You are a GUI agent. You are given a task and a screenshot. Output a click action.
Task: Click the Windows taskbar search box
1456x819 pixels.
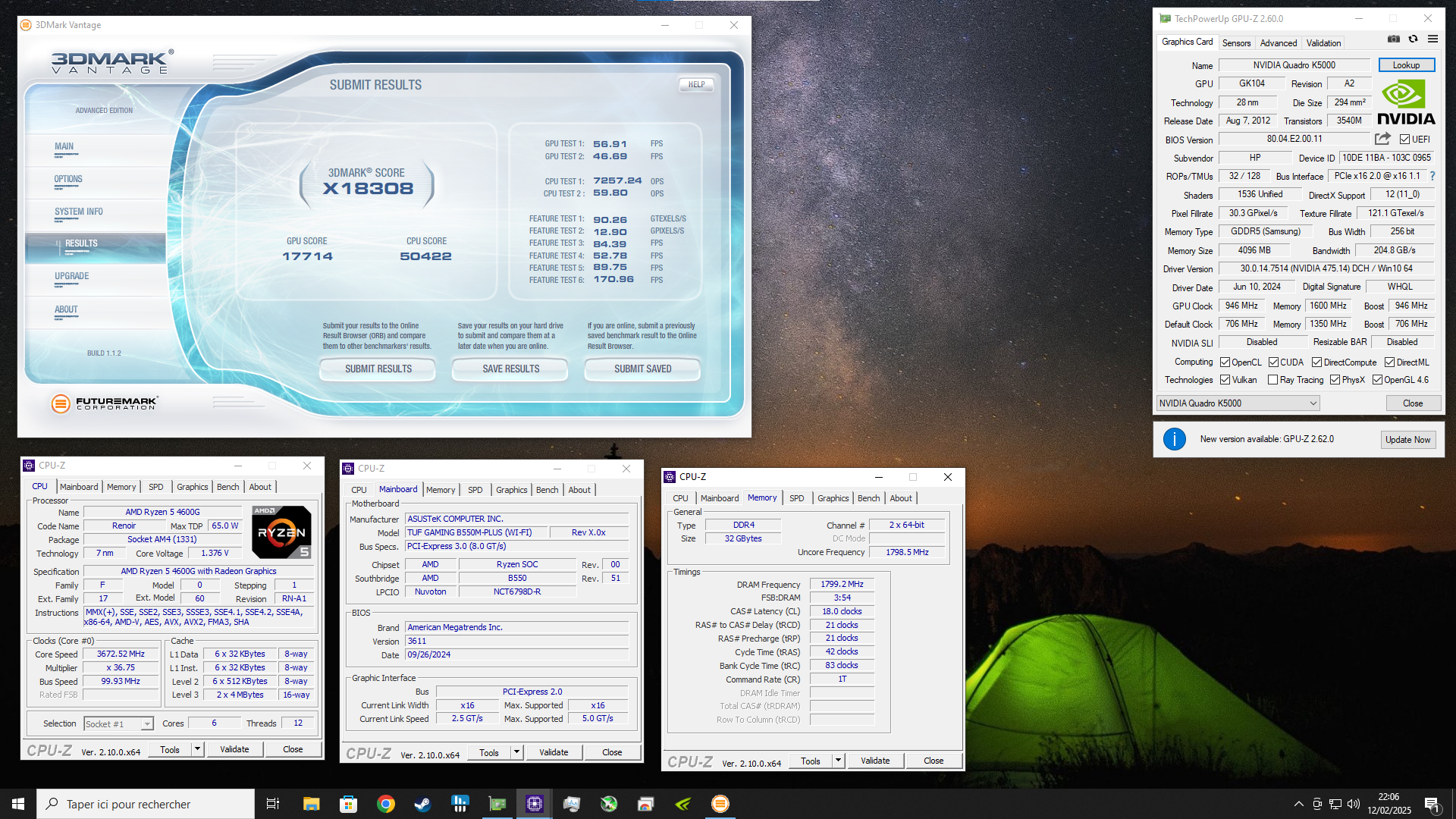[146, 804]
